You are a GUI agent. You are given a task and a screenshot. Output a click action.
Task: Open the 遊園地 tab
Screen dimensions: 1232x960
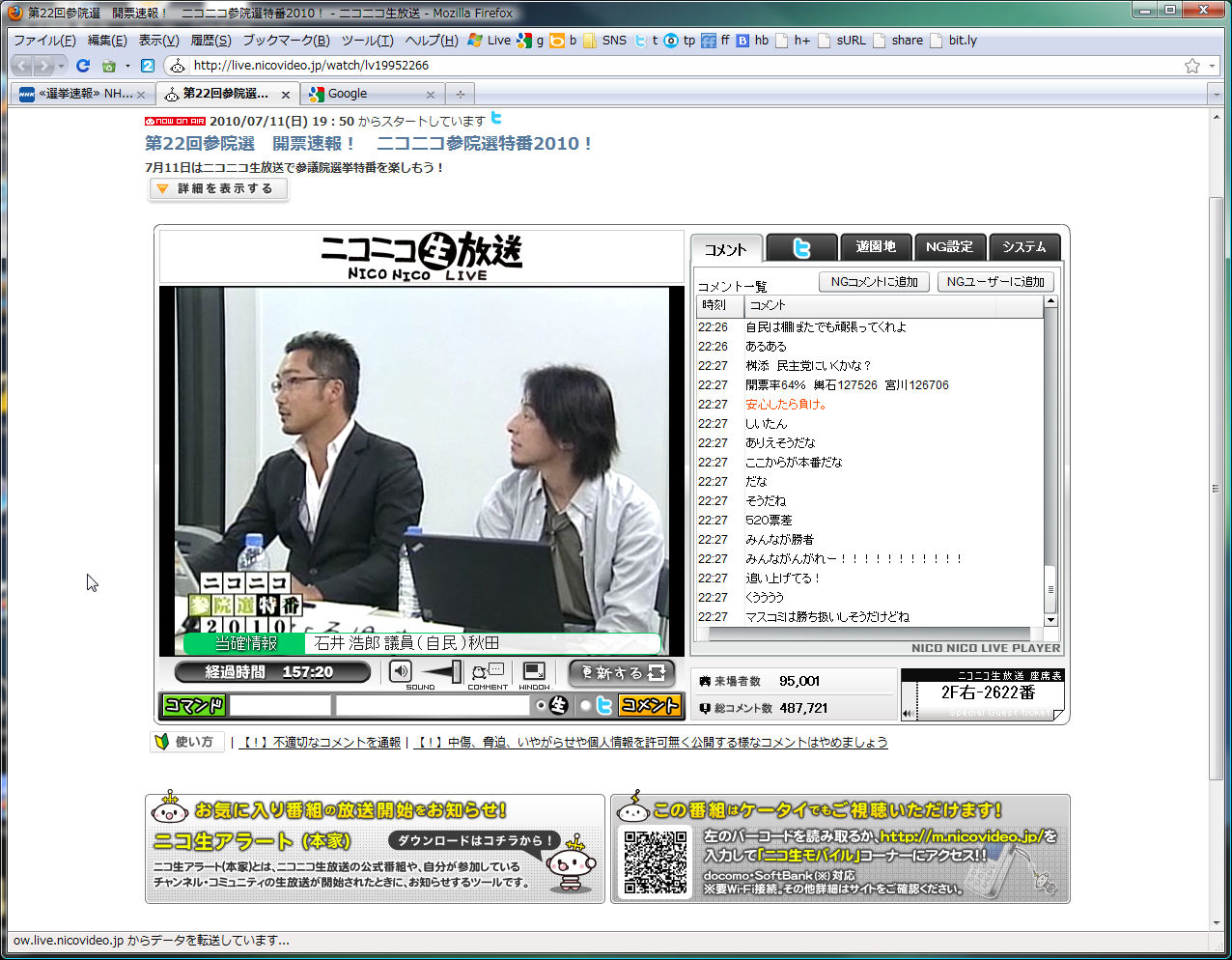[876, 247]
